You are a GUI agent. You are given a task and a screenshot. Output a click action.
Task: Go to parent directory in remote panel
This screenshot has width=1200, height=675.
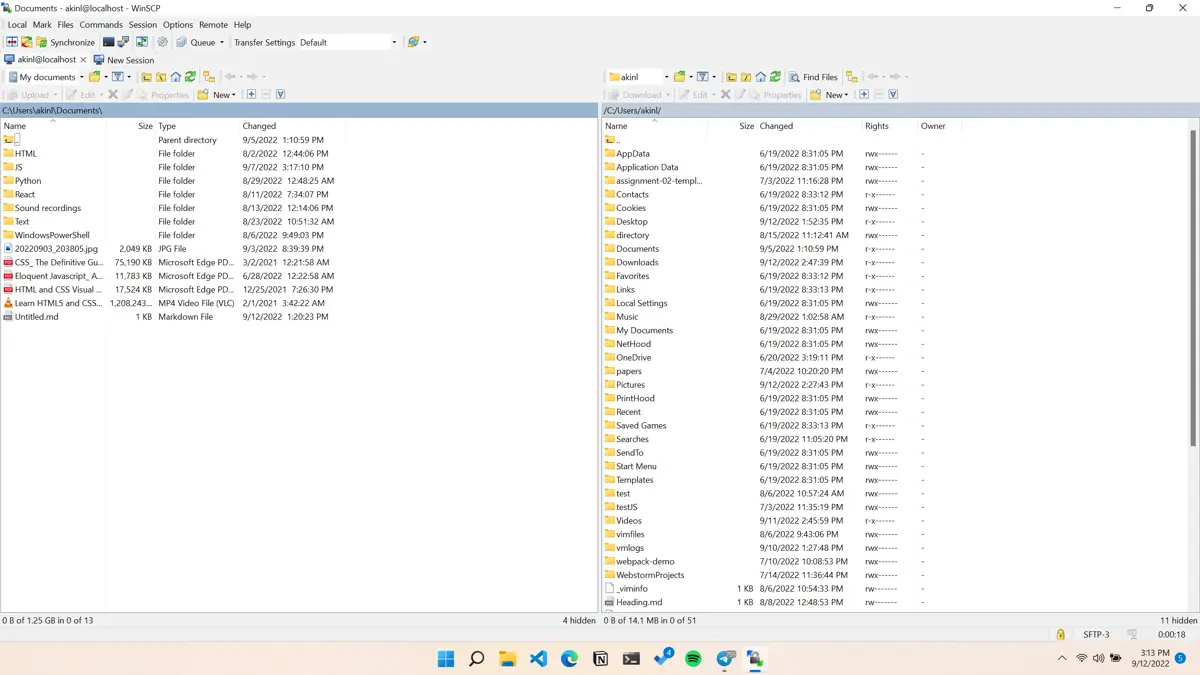pyautogui.click(x=731, y=77)
